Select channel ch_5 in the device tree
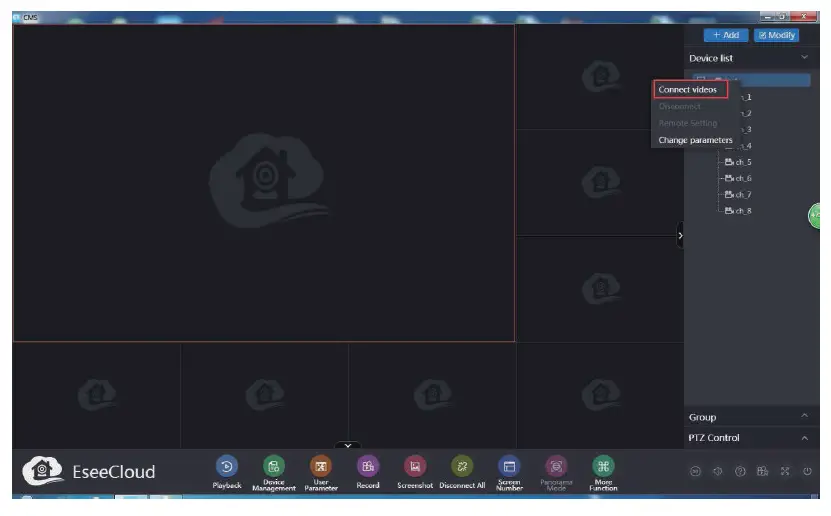This screenshot has width=831, height=516. [738, 162]
